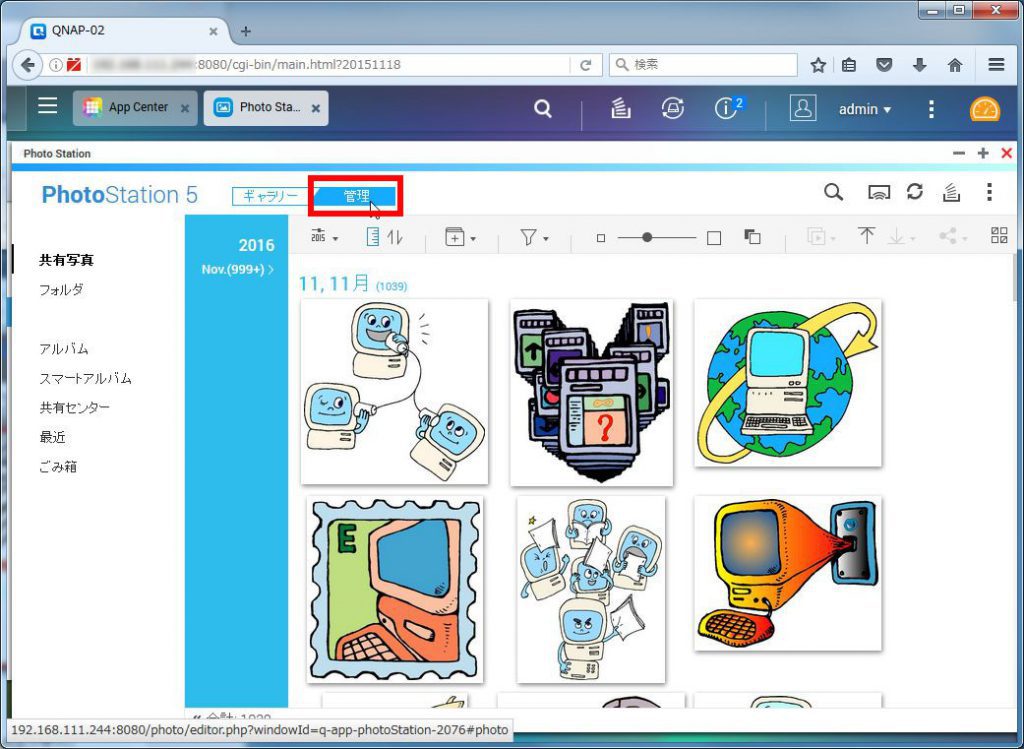Open event notifications info icon
The width and height of the screenshot is (1024, 749).
[728, 107]
